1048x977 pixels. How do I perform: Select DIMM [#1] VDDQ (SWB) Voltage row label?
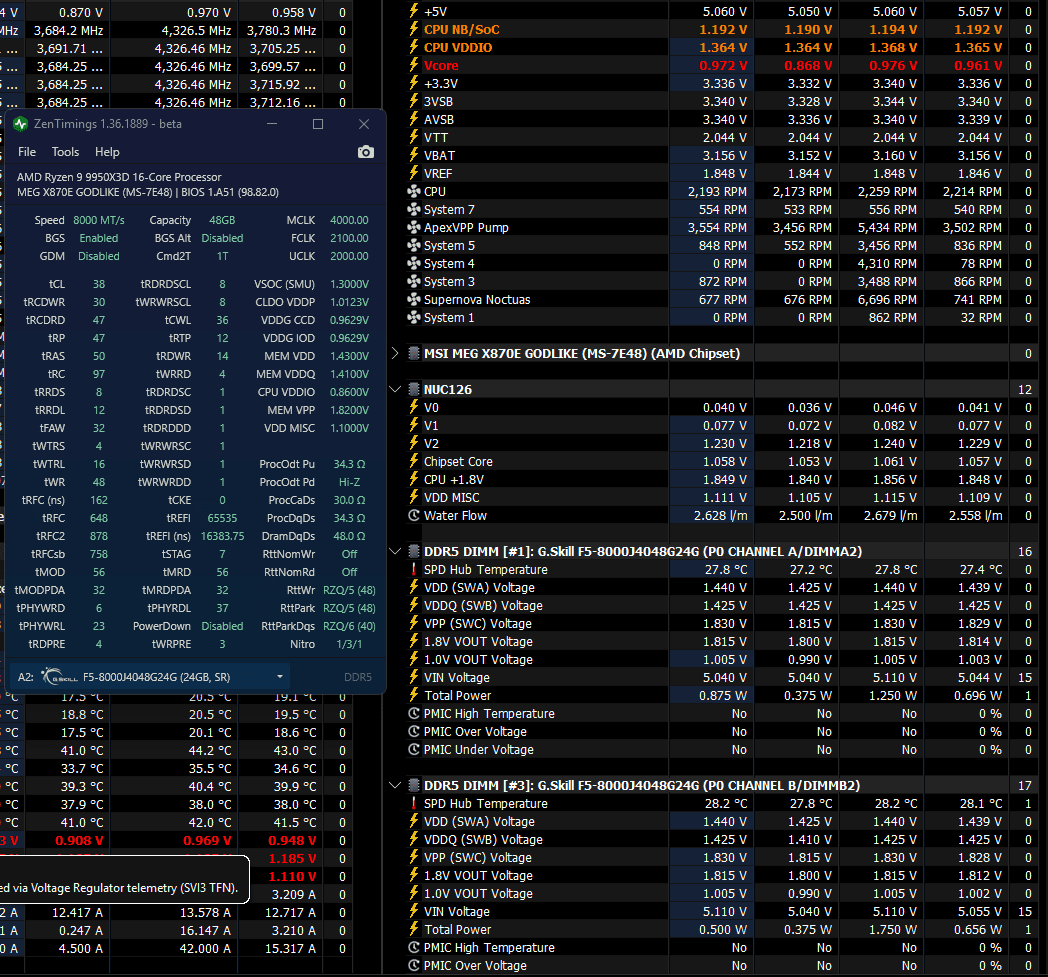click(x=483, y=606)
